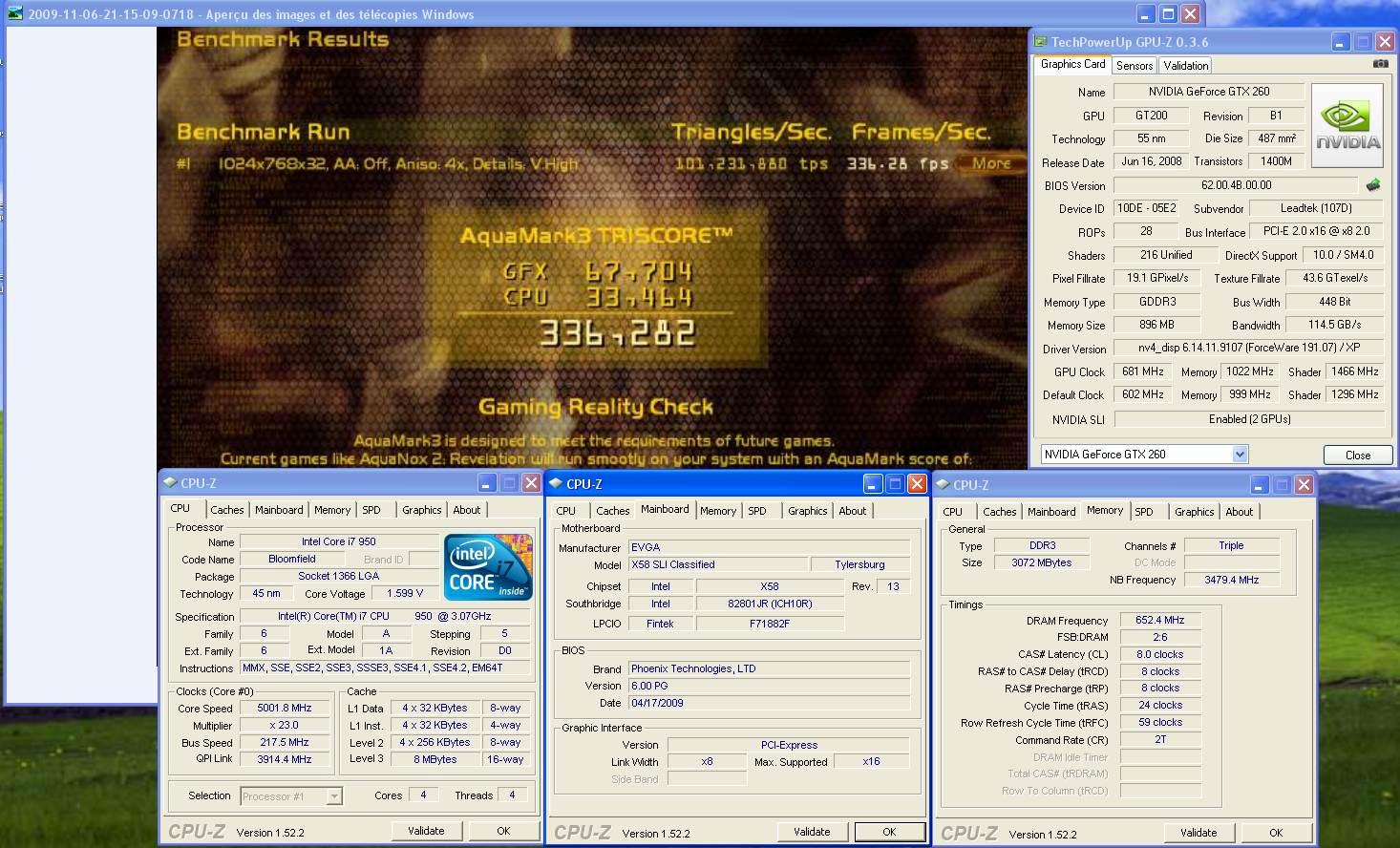Click the BIOS Version field 62.00.4B.00.00
The image size is (1400, 848).
(x=1236, y=185)
